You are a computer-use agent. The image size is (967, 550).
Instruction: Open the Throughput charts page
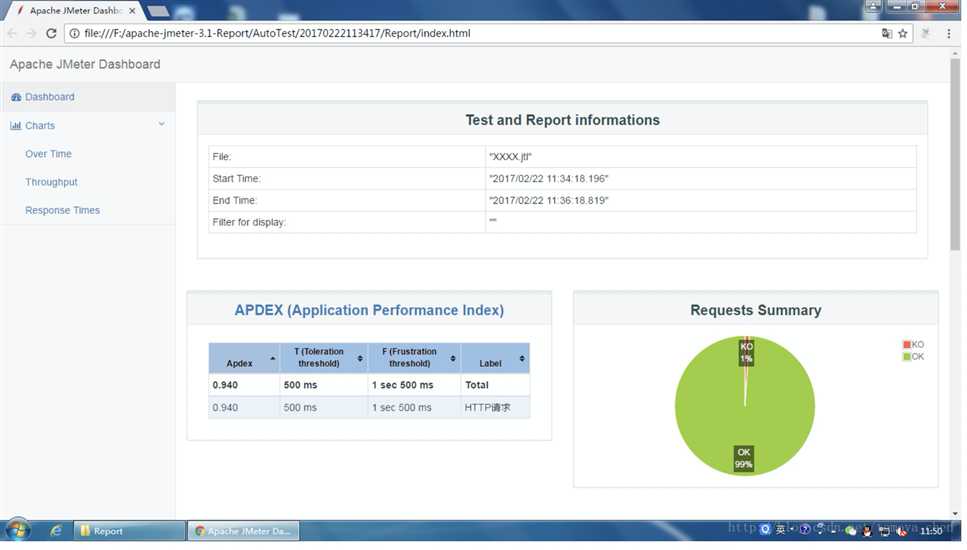pyautogui.click(x=51, y=182)
